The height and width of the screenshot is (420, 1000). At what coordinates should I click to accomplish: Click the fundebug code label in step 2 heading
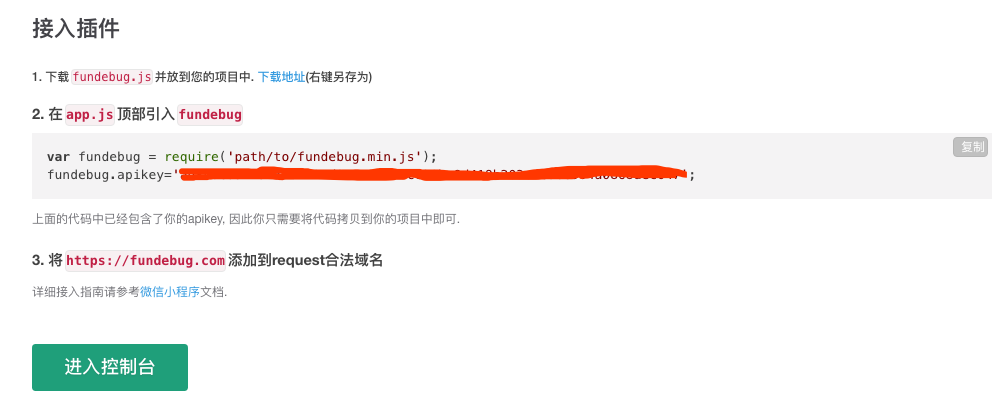click(x=210, y=115)
